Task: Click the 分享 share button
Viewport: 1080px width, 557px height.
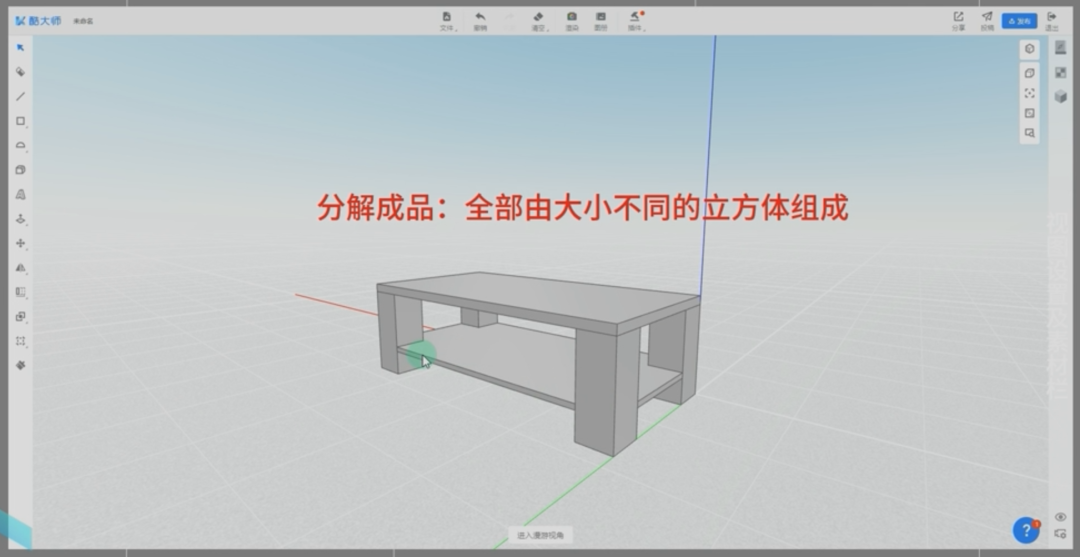Action: click(958, 21)
